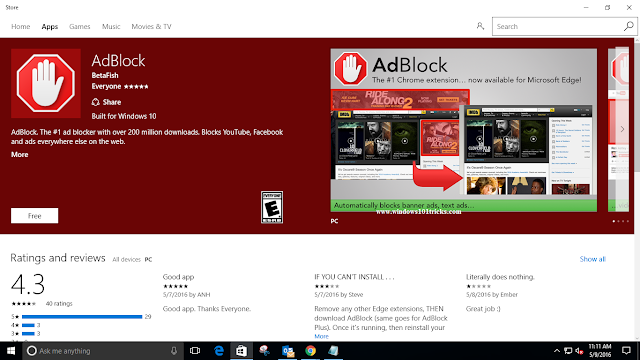Open the Movies & TV tab
Image resolution: width=640 pixels, height=360 pixels.
(151, 27)
